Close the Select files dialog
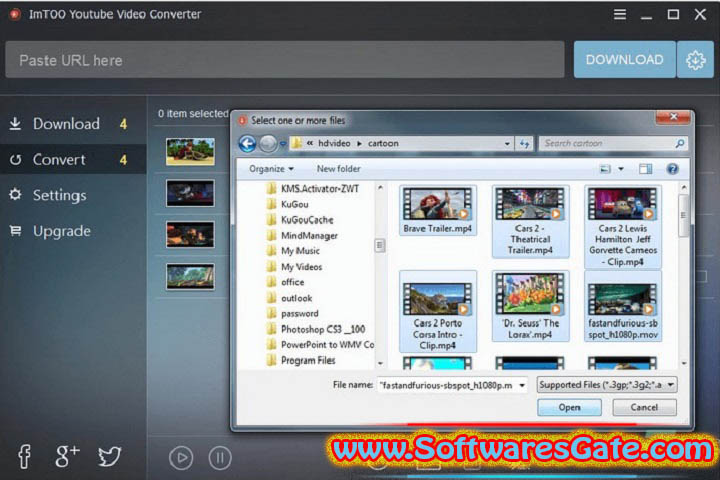 [x=673, y=117]
